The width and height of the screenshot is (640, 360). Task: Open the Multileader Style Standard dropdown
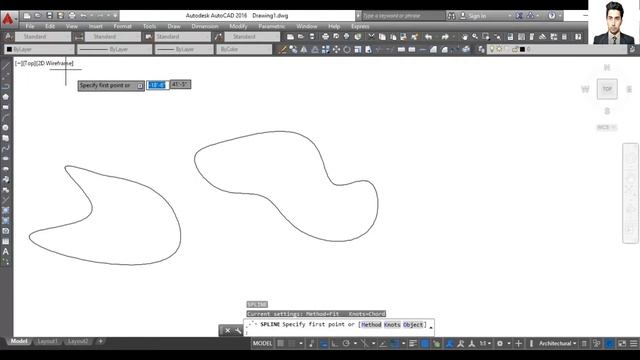click(x=252, y=37)
